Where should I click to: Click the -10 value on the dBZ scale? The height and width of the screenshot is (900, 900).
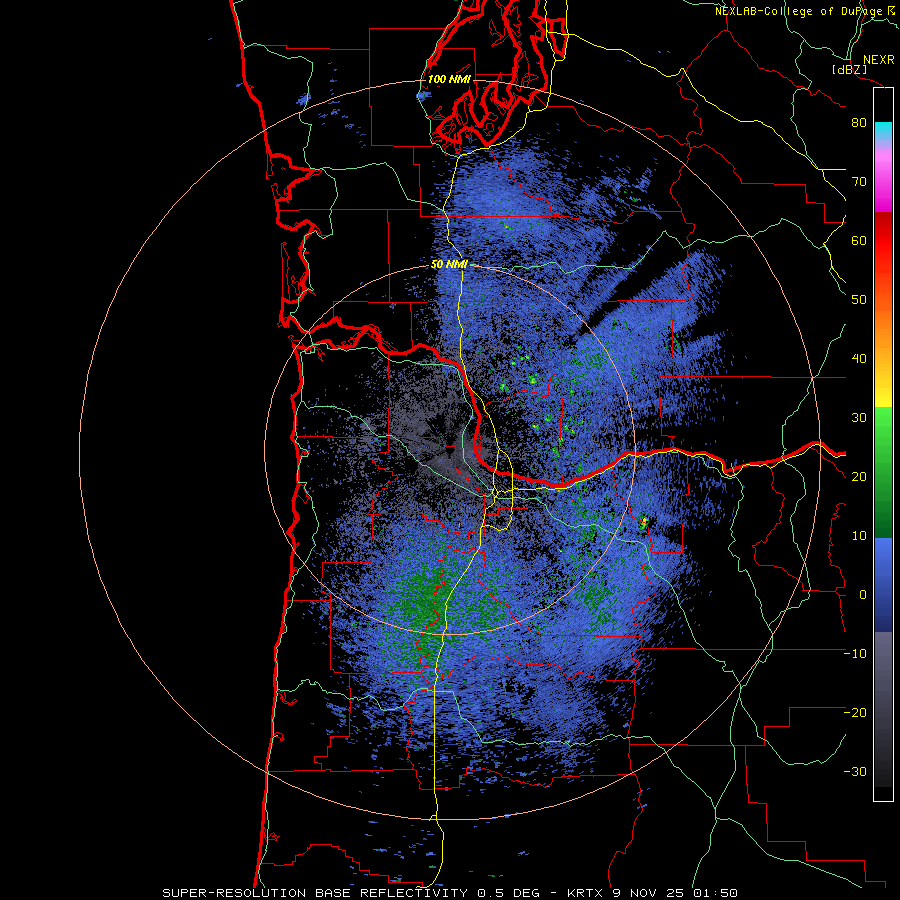pos(855,654)
